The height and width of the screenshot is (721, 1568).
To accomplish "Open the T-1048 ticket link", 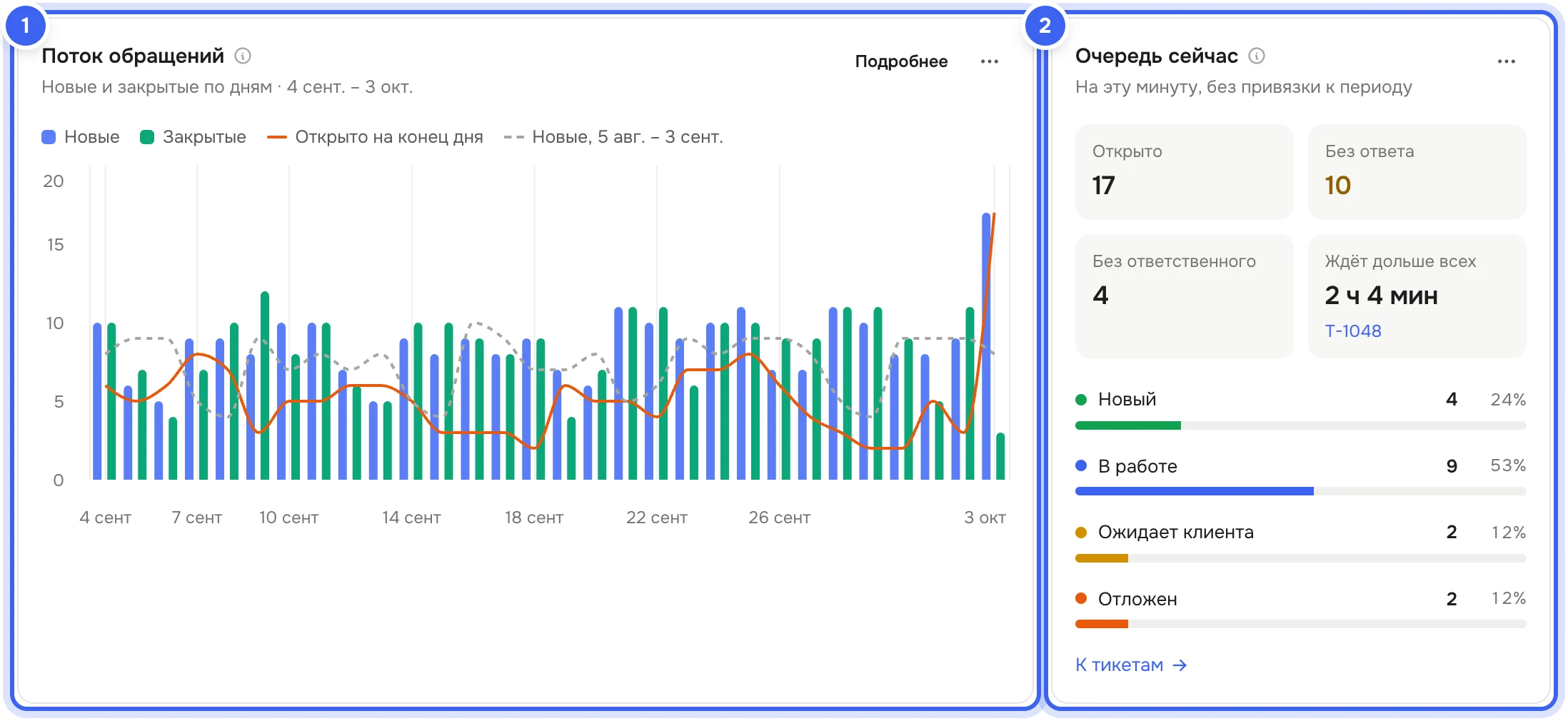I will tap(1353, 331).
